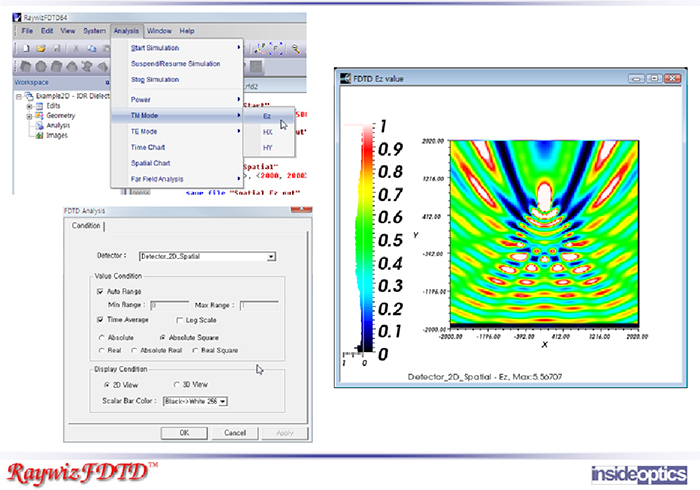Select the sphere shape tool icon
Viewport: 700px width, 490px height.
(x=41, y=66)
